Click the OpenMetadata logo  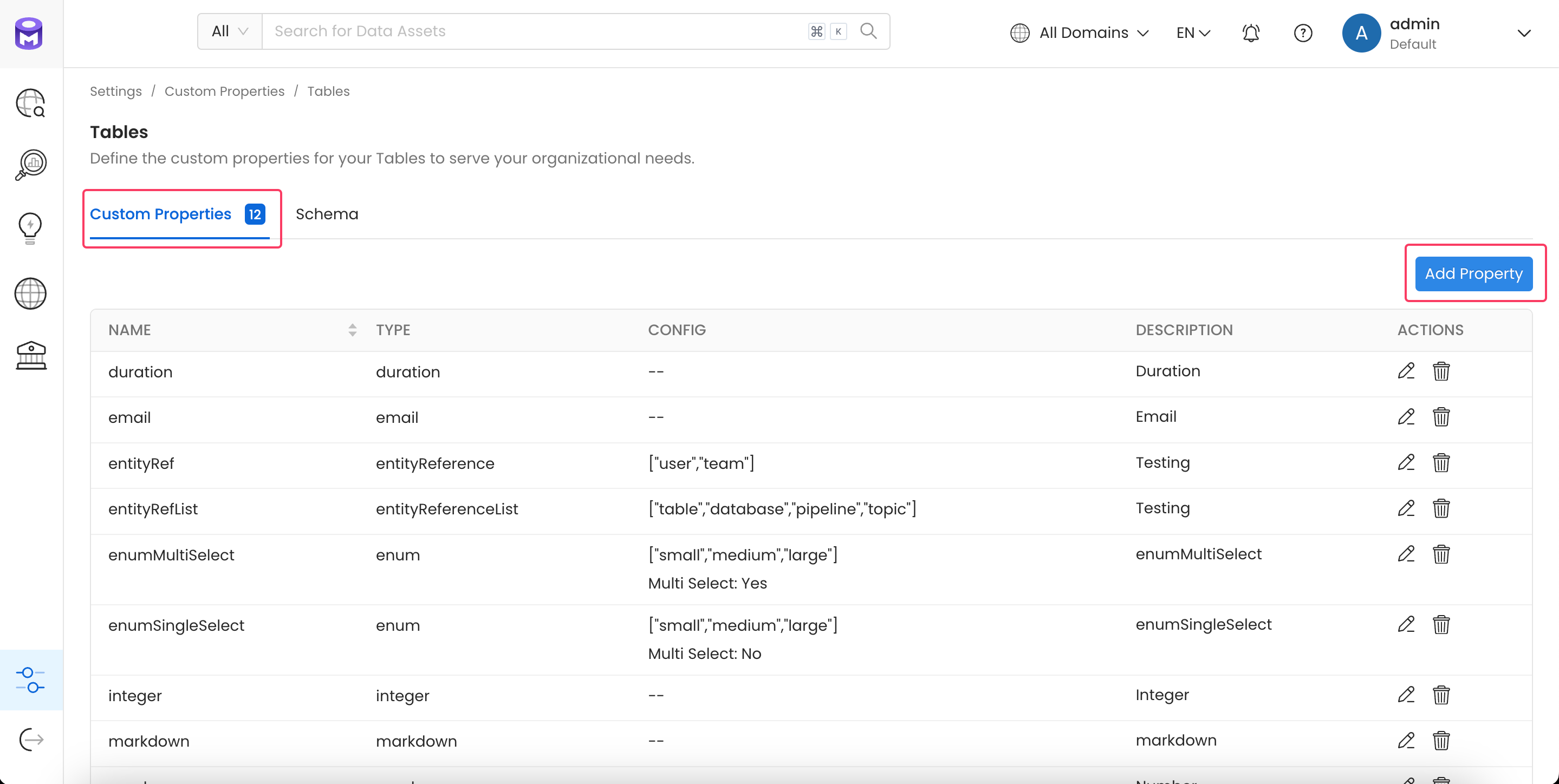click(x=29, y=33)
